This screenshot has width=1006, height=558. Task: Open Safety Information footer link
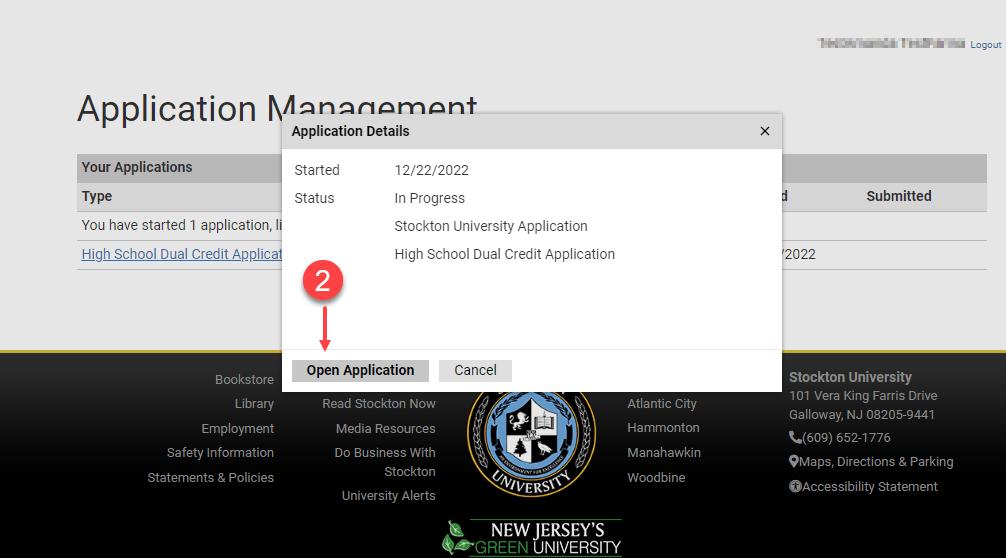220,453
